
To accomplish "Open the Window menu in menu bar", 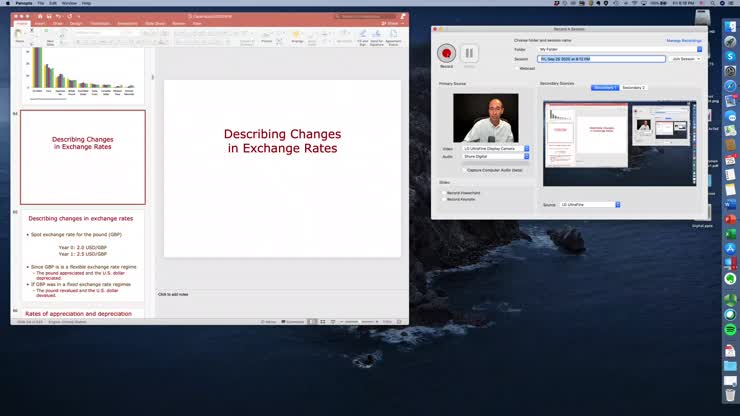I will [69, 3].
